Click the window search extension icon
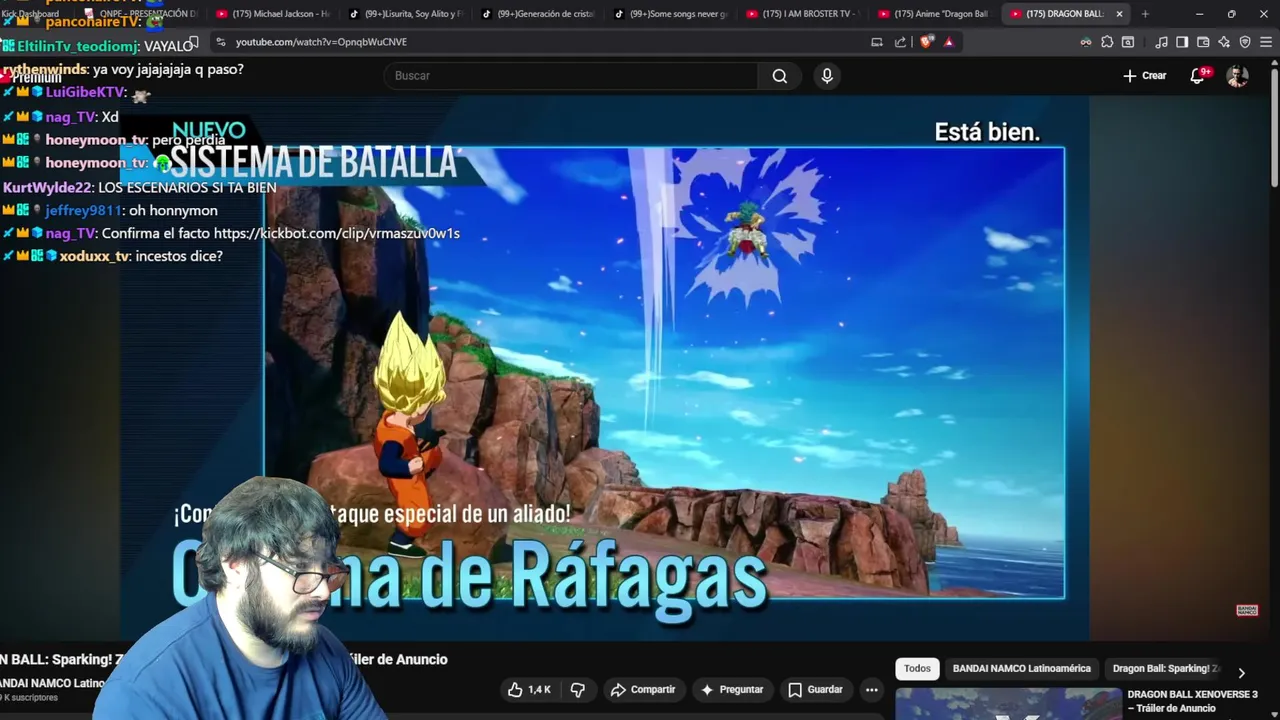This screenshot has height=720, width=1280. pyautogui.click(x=1128, y=42)
